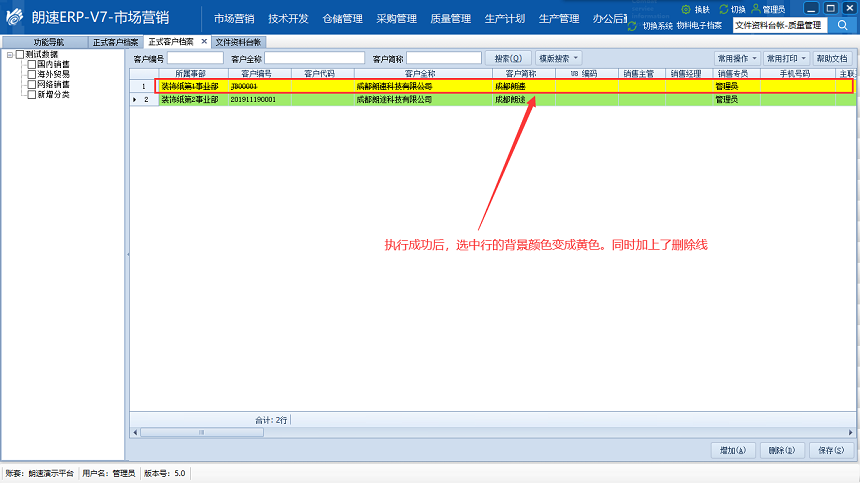
Task: Expand the 常用打印 dropdown
Action: [x=786, y=59]
